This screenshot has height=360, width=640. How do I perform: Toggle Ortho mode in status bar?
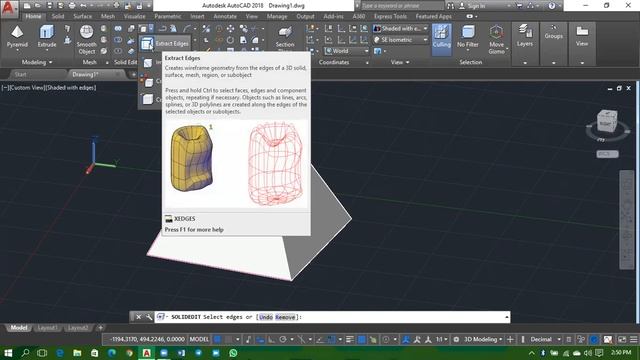tap(271, 339)
